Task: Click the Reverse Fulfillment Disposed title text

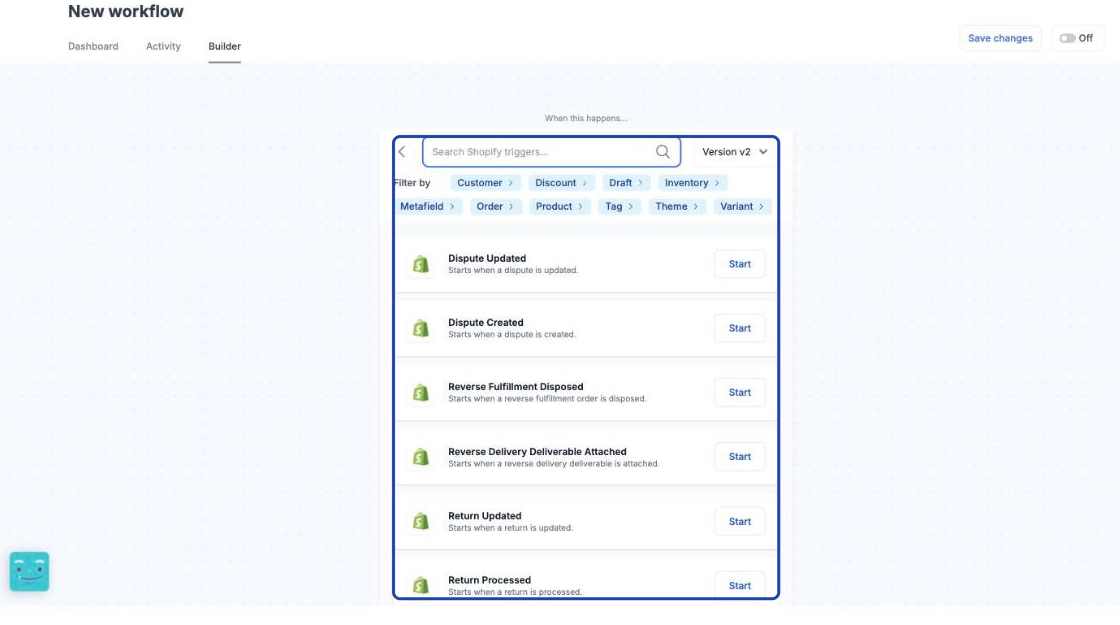Action: coord(516,387)
